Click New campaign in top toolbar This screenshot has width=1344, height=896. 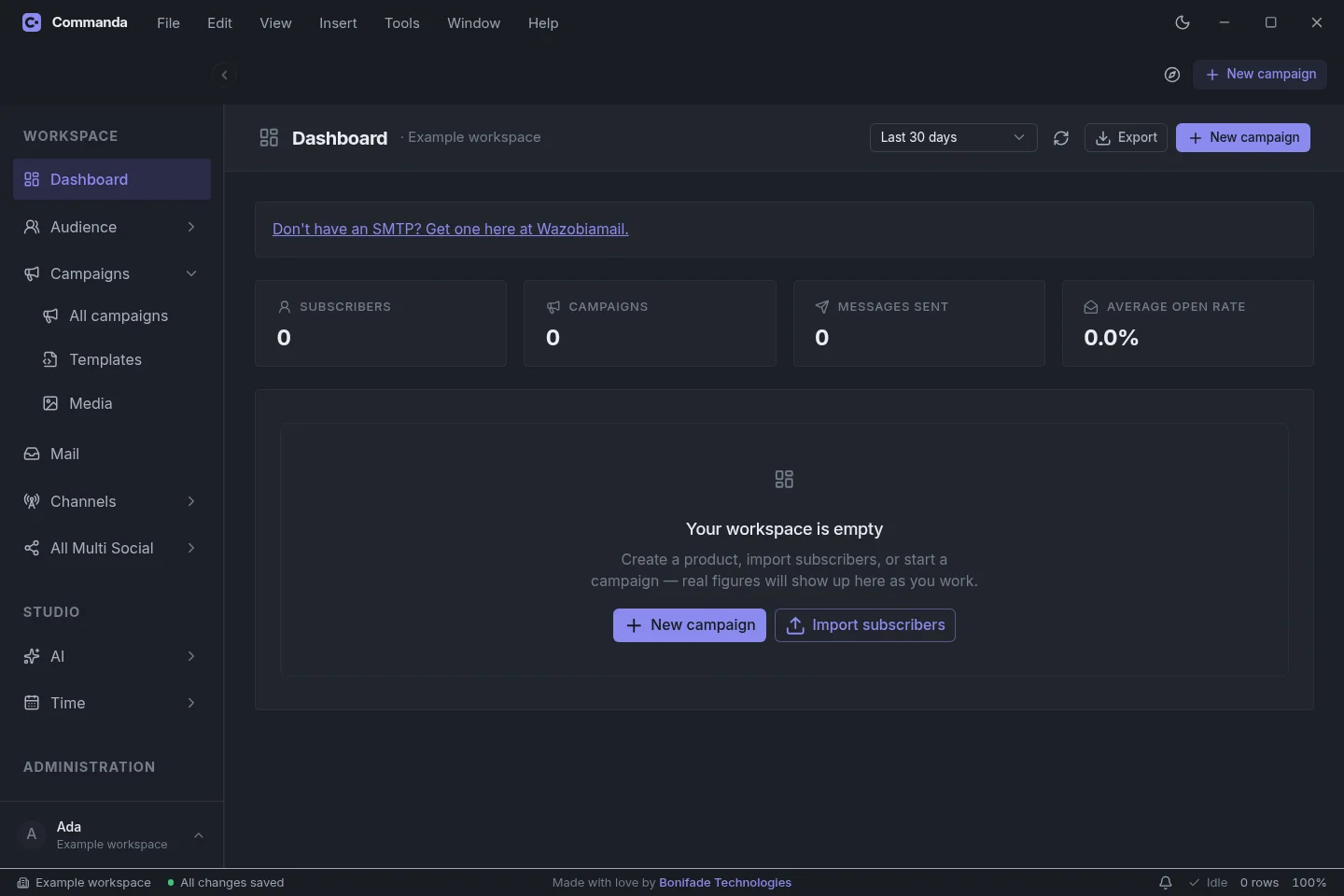[1260, 75]
